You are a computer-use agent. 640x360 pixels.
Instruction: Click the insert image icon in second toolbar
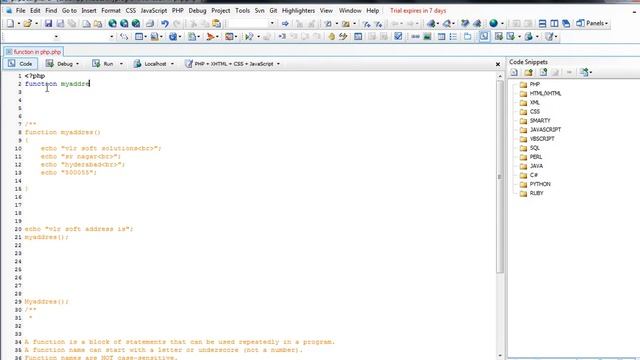point(427,37)
